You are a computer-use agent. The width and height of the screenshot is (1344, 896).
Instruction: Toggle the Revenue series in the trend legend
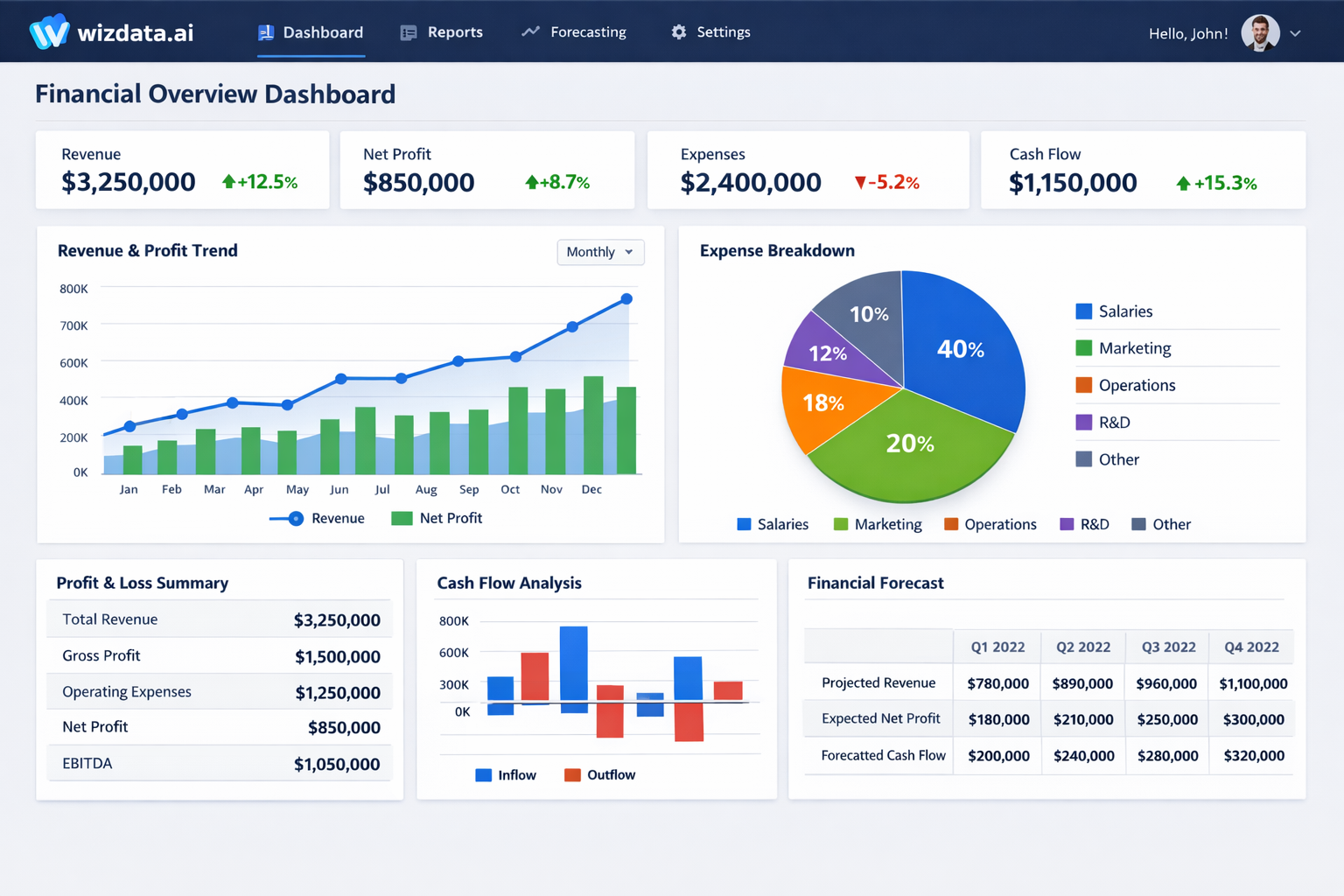tap(318, 518)
